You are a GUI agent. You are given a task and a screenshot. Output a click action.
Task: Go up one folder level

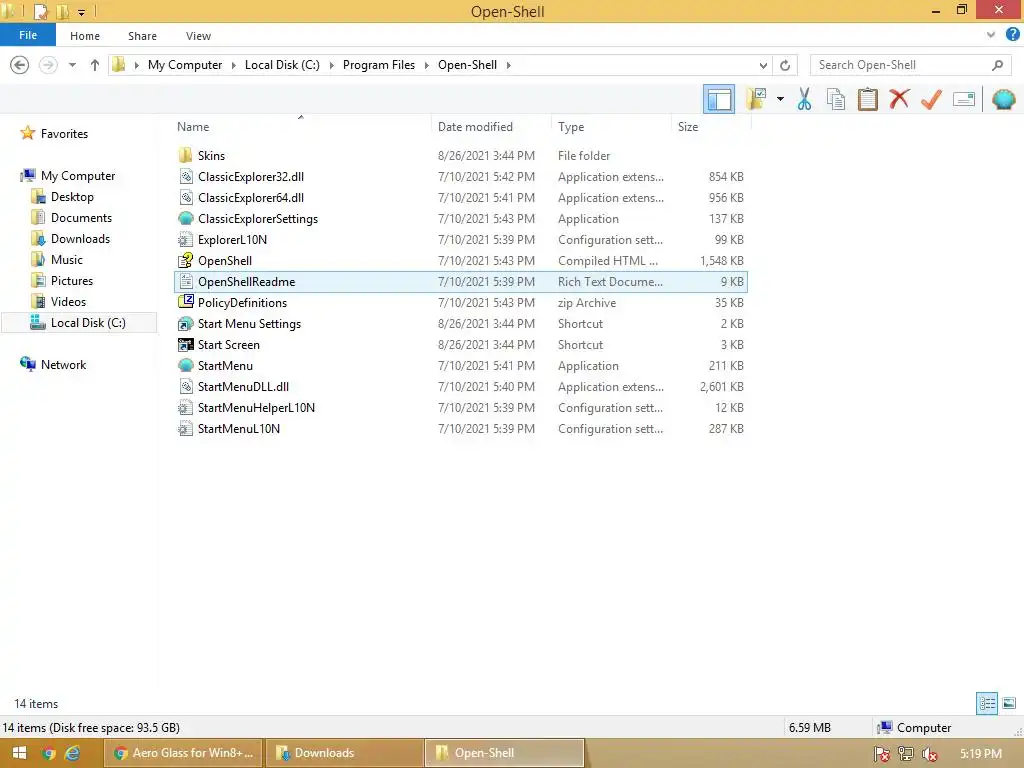click(95, 65)
